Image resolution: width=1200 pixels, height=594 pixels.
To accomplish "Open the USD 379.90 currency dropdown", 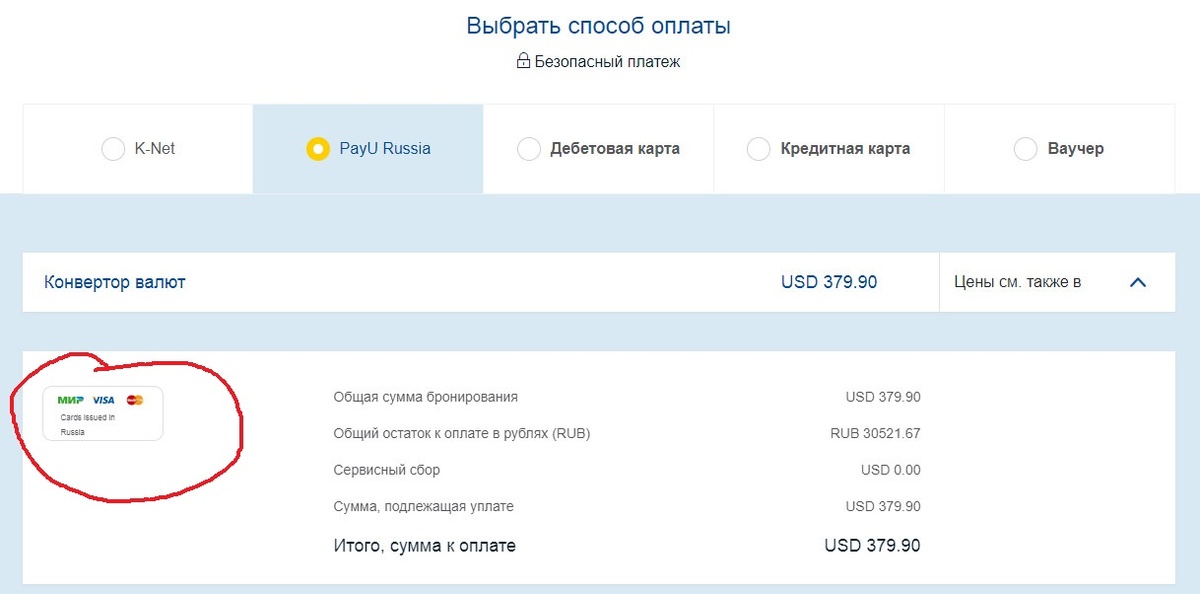I will (828, 281).
